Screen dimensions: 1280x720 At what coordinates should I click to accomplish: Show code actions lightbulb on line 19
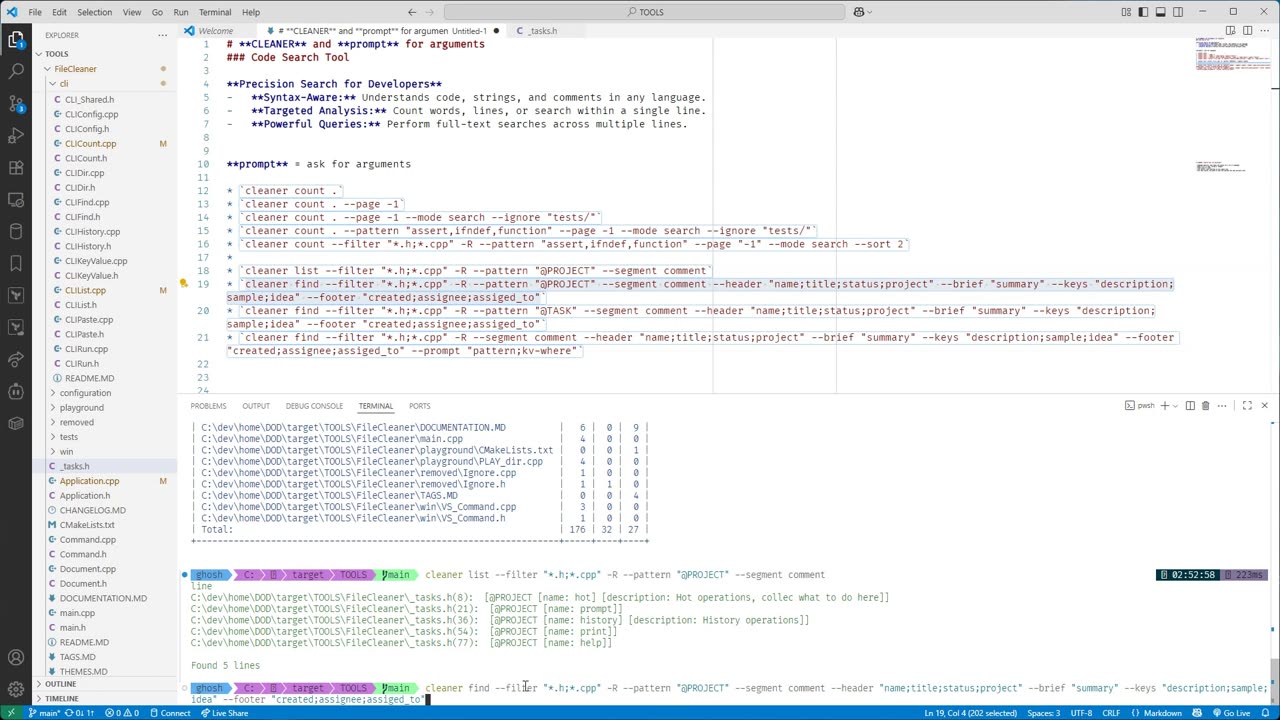(184, 284)
